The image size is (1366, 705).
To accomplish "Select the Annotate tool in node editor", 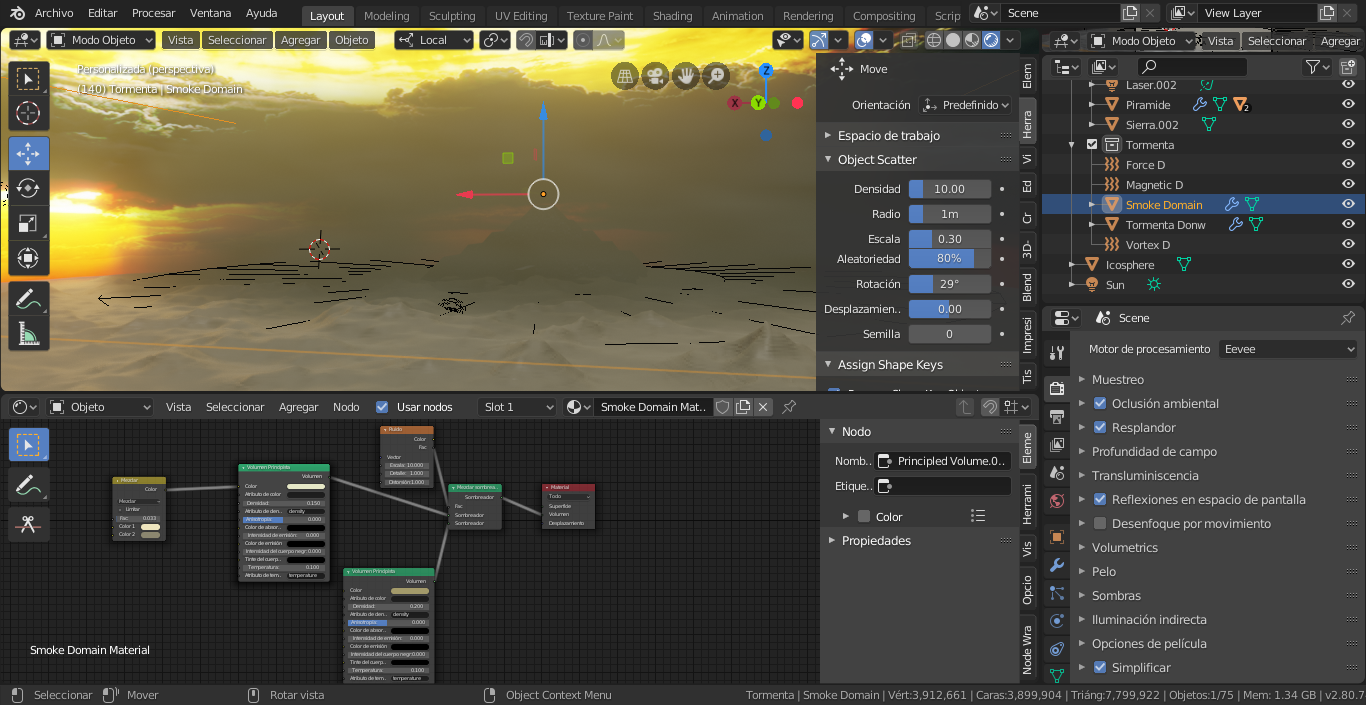I will point(29,484).
